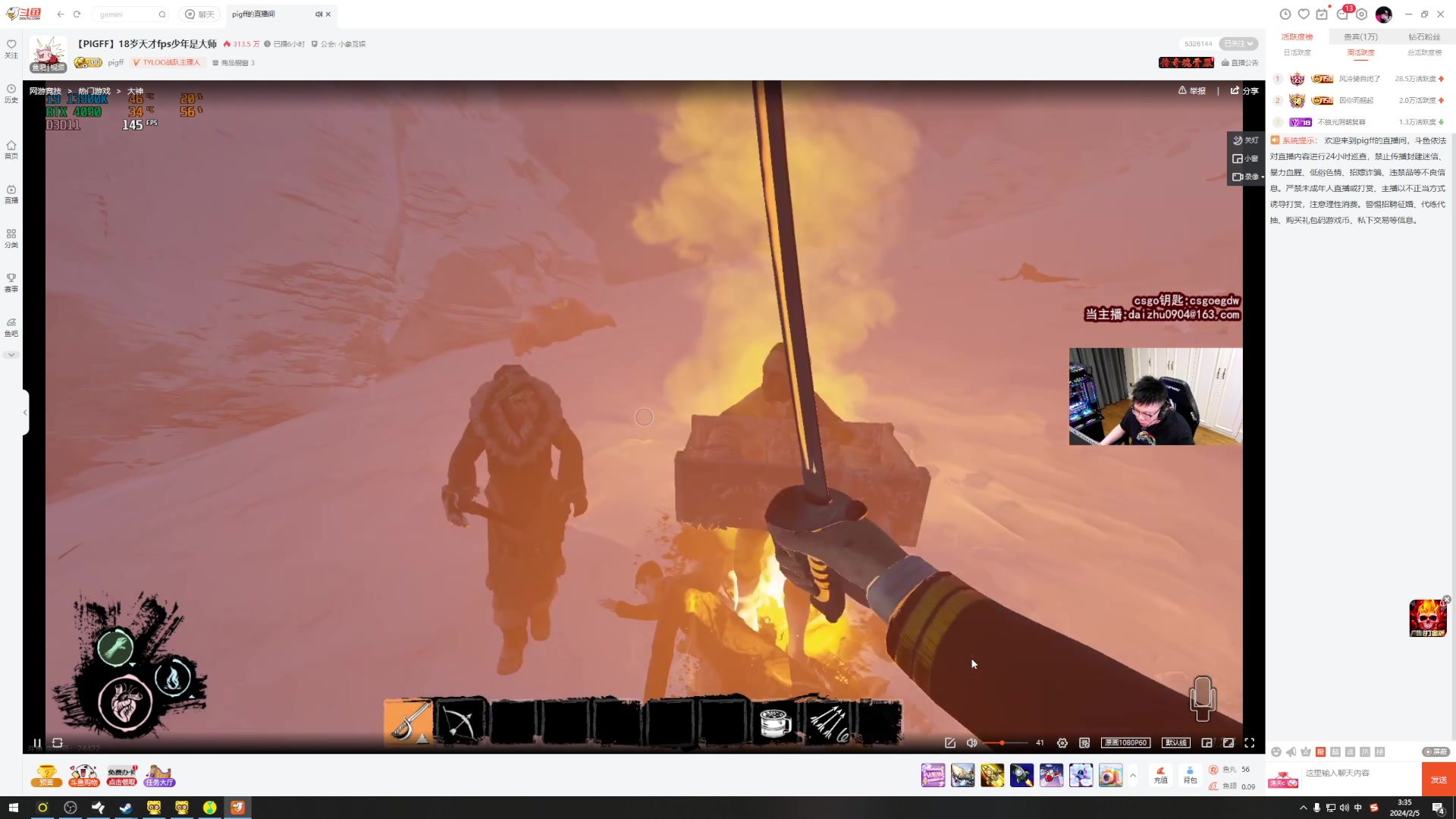Open 原画1080P60 quality selector
1456x819 pixels.
click(1126, 743)
